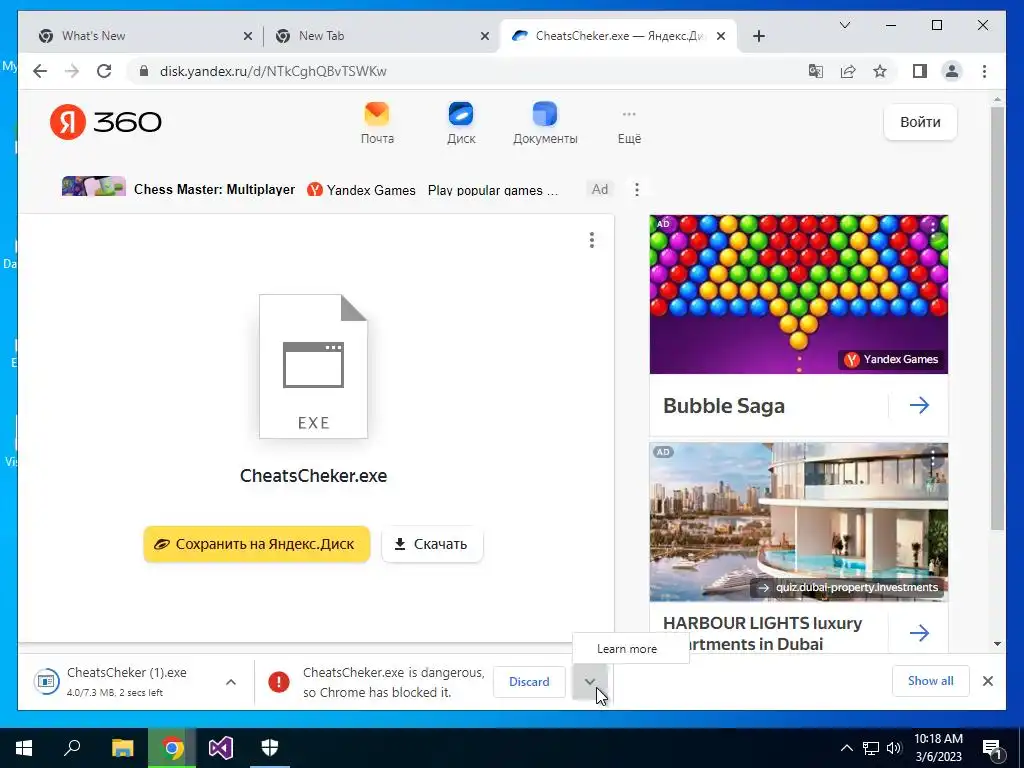Image resolution: width=1024 pixels, height=768 pixels.
Task: Open the Harbour Lights Dubai ad image
Action: coord(799,522)
